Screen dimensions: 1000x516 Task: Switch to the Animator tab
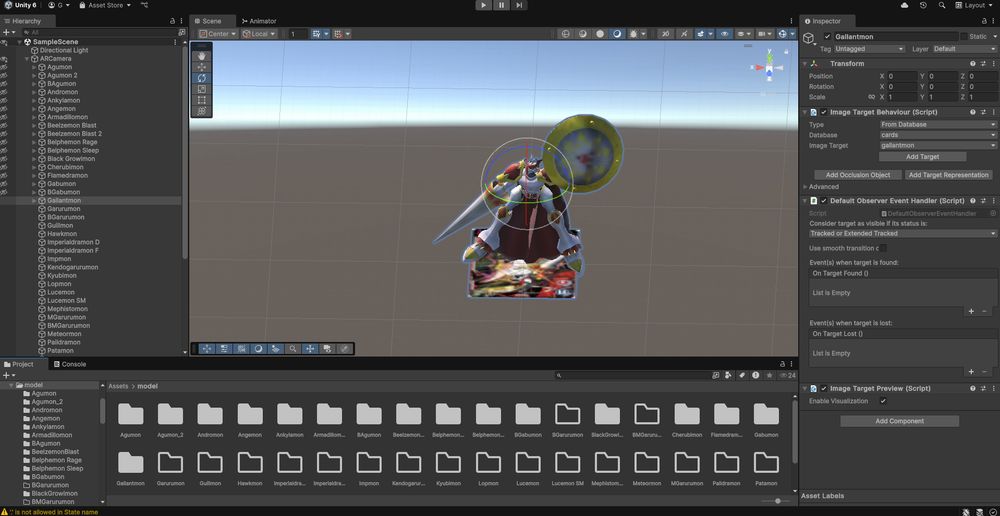pyautogui.click(x=257, y=21)
